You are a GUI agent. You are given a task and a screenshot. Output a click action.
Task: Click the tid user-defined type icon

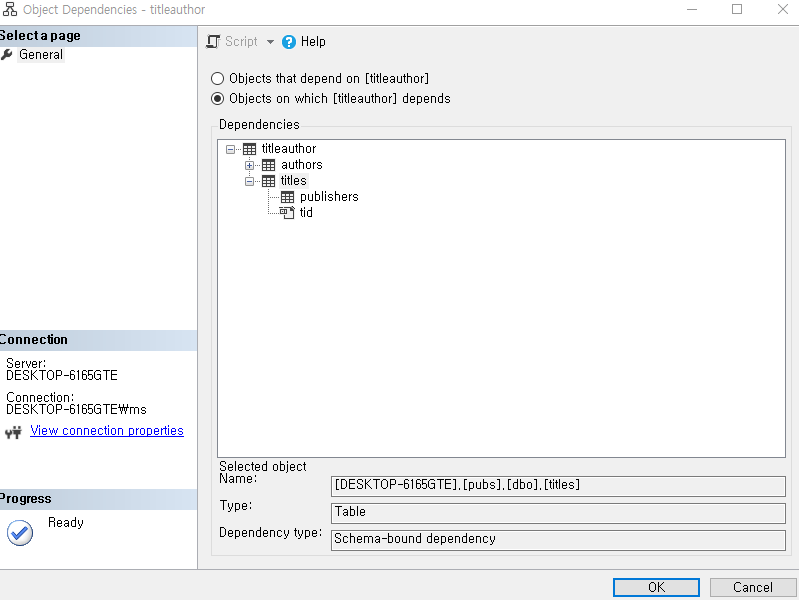[x=287, y=213]
